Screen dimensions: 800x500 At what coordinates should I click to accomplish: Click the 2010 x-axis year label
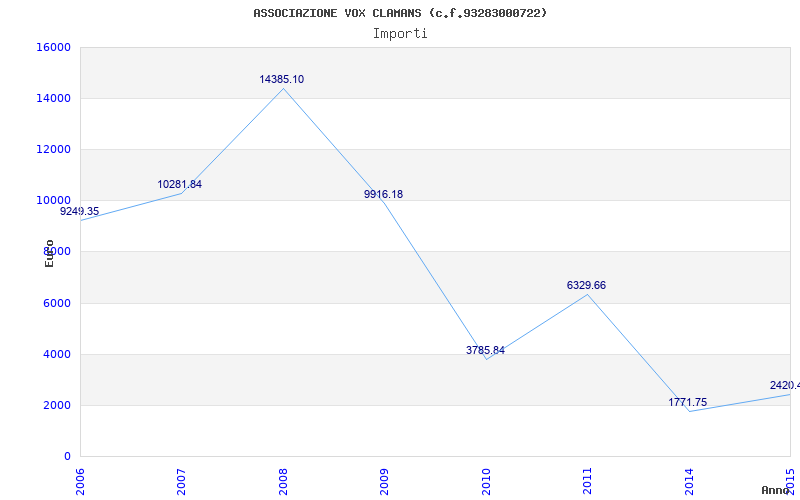click(486, 481)
